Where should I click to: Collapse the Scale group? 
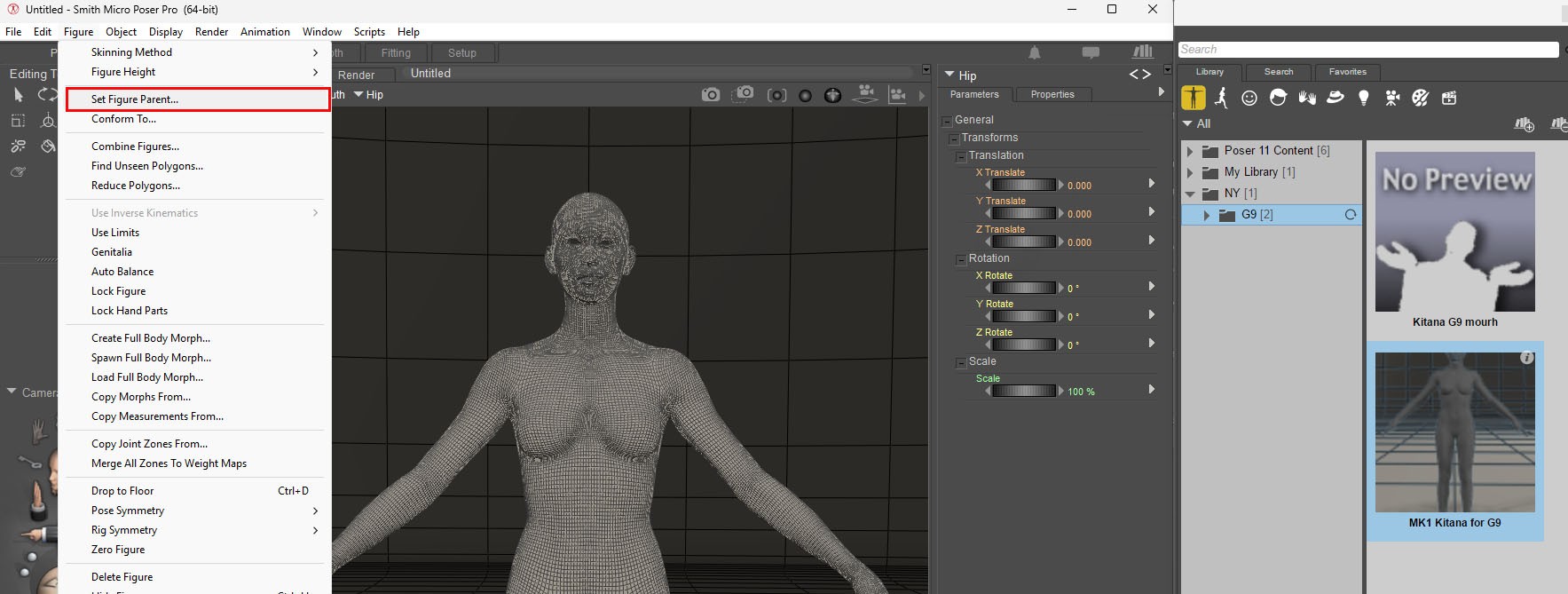(961, 362)
